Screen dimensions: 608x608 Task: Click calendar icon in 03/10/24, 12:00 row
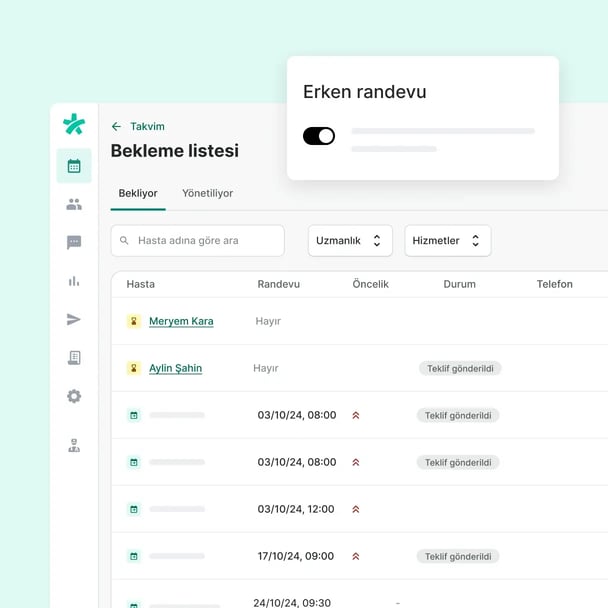point(134,509)
